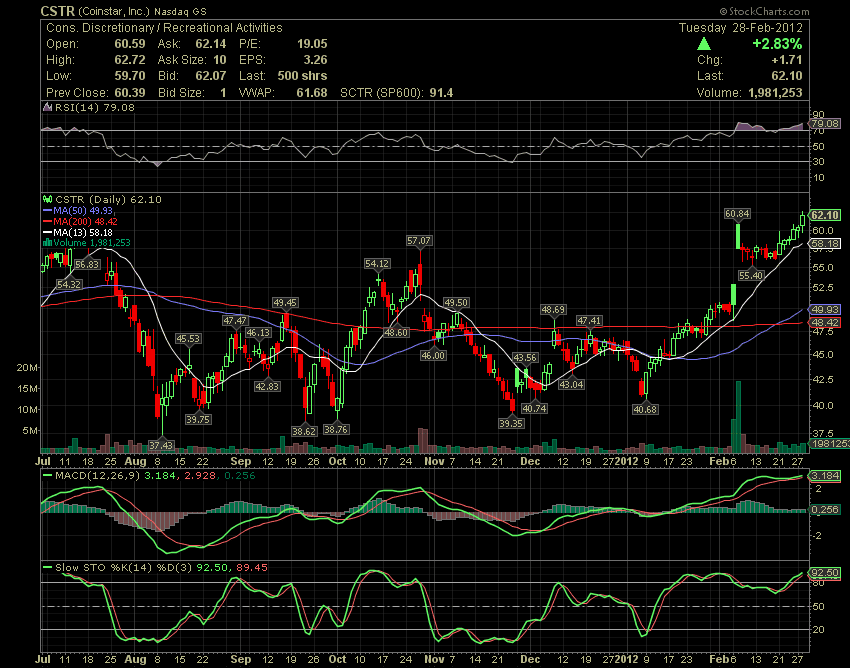
Task: Click the 39.35 low annotation in November
Action: (x=511, y=423)
